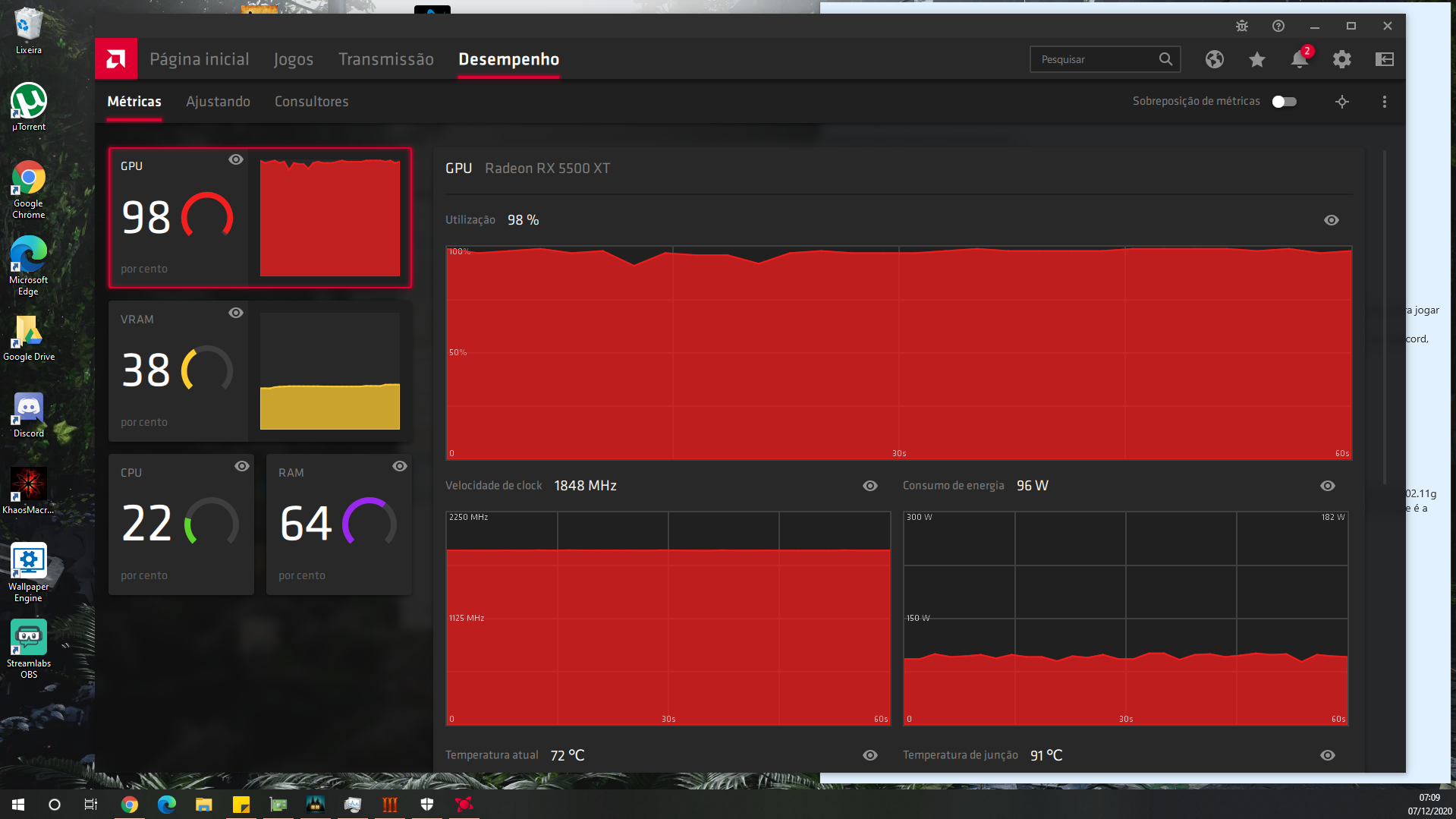The image size is (1456, 819).
Task: Toggle GPU card visibility eye
Action: 236,159
